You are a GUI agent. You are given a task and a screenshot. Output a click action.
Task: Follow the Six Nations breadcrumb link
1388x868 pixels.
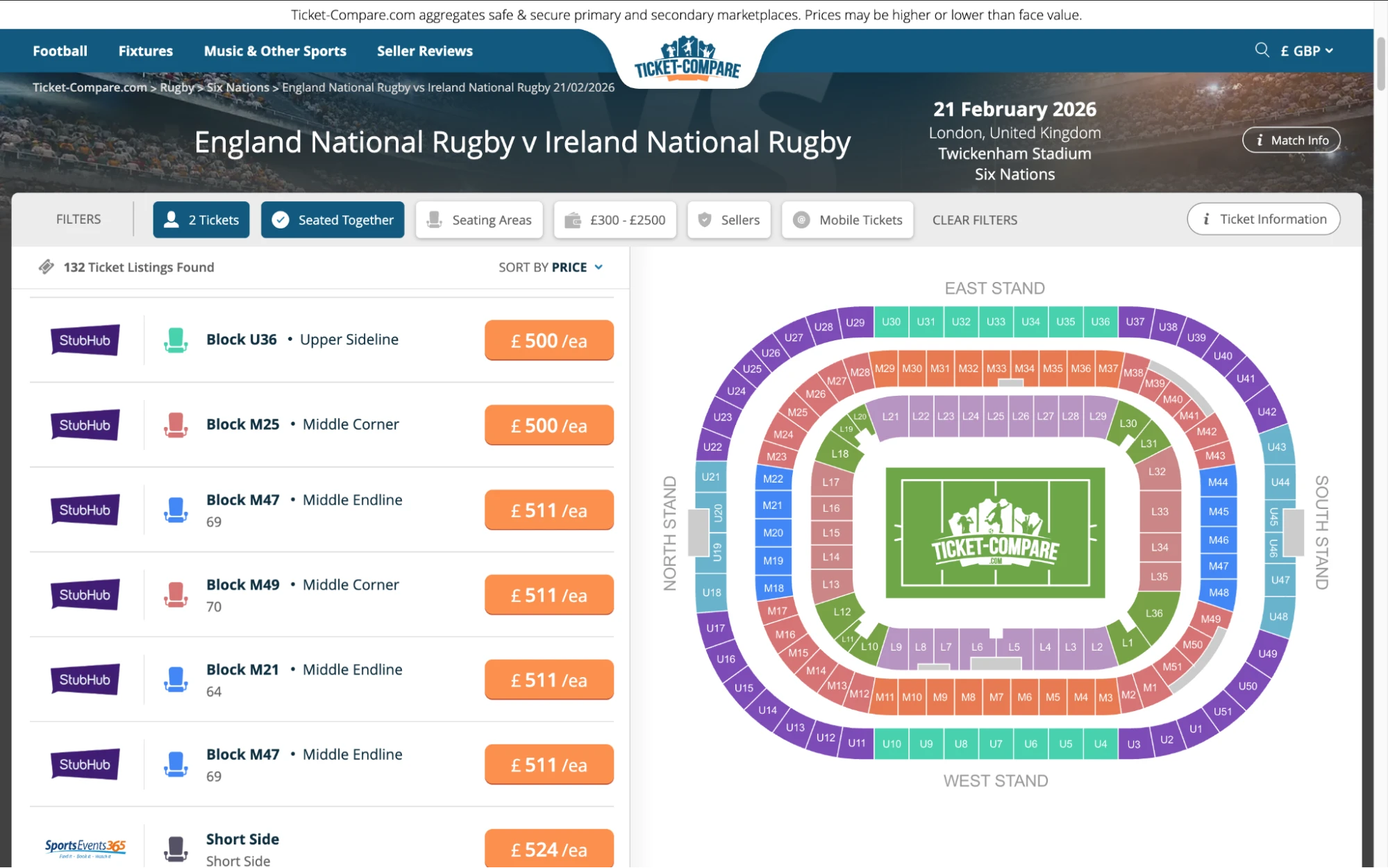(x=239, y=87)
